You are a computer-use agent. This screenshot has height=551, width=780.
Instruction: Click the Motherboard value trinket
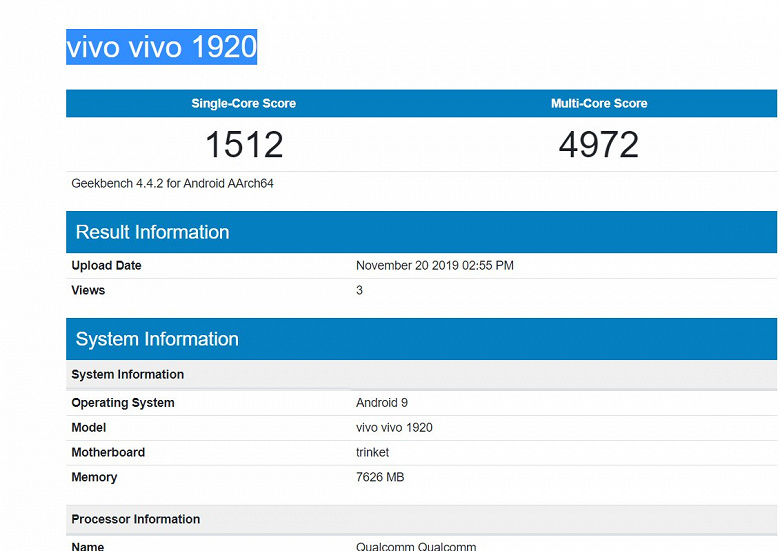372,453
